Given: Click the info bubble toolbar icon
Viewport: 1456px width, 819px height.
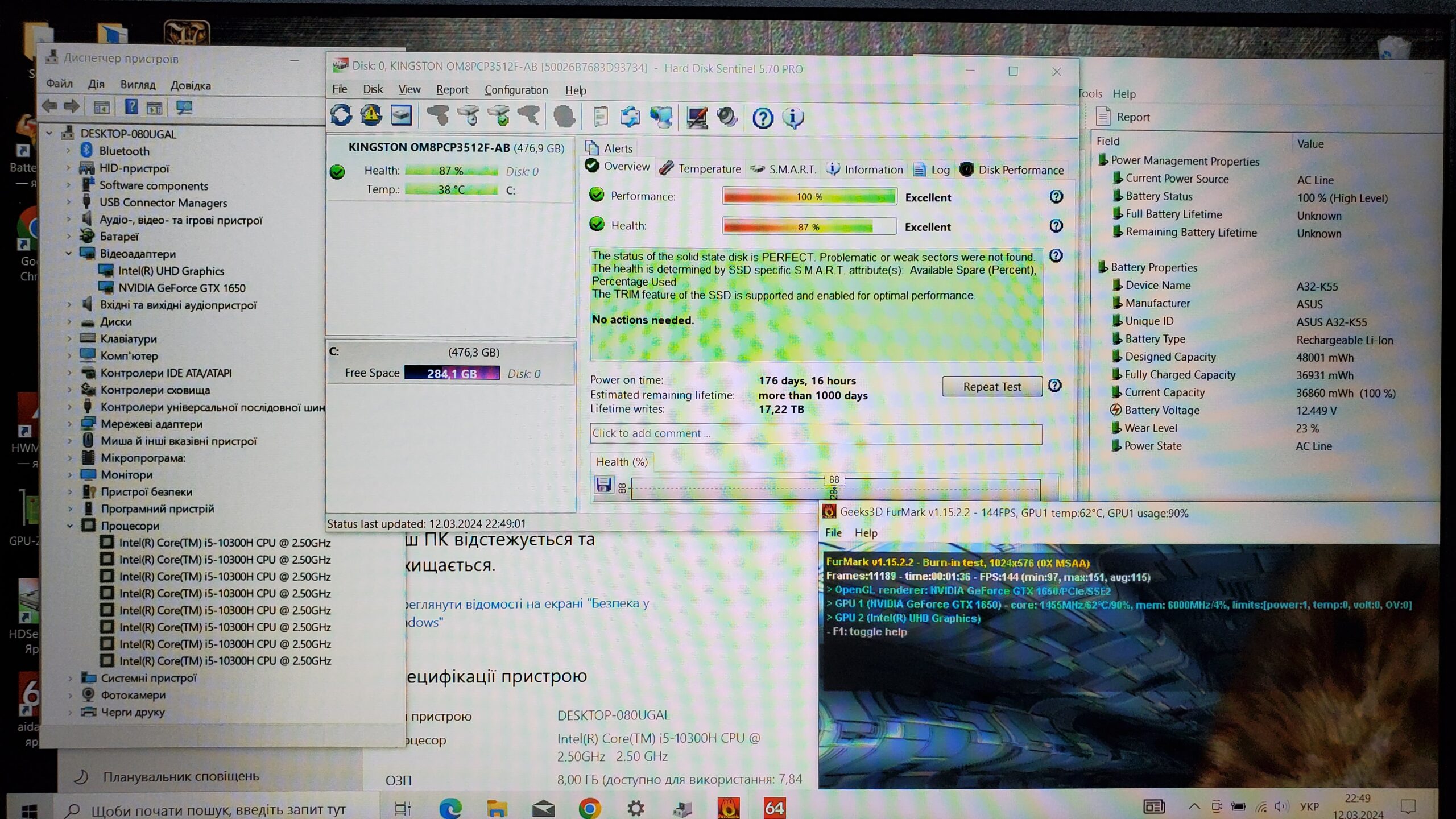Looking at the screenshot, I should 793,118.
